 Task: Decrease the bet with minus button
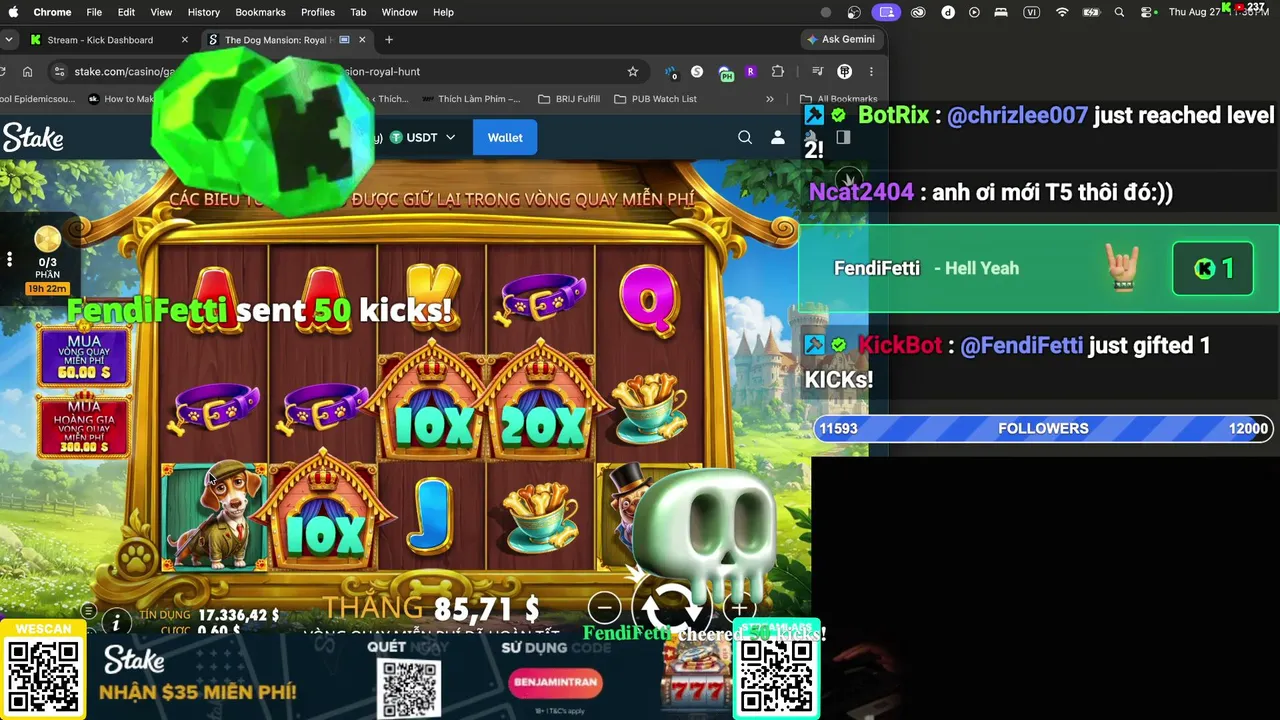point(604,607)
